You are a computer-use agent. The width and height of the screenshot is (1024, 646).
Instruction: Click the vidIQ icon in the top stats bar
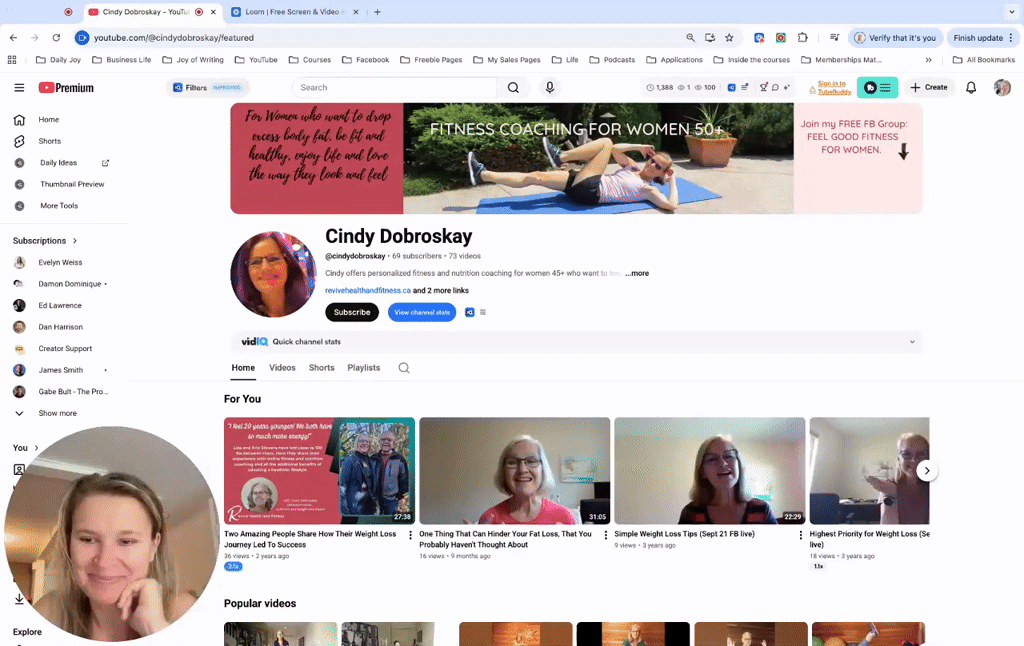[x=731, y=88]
